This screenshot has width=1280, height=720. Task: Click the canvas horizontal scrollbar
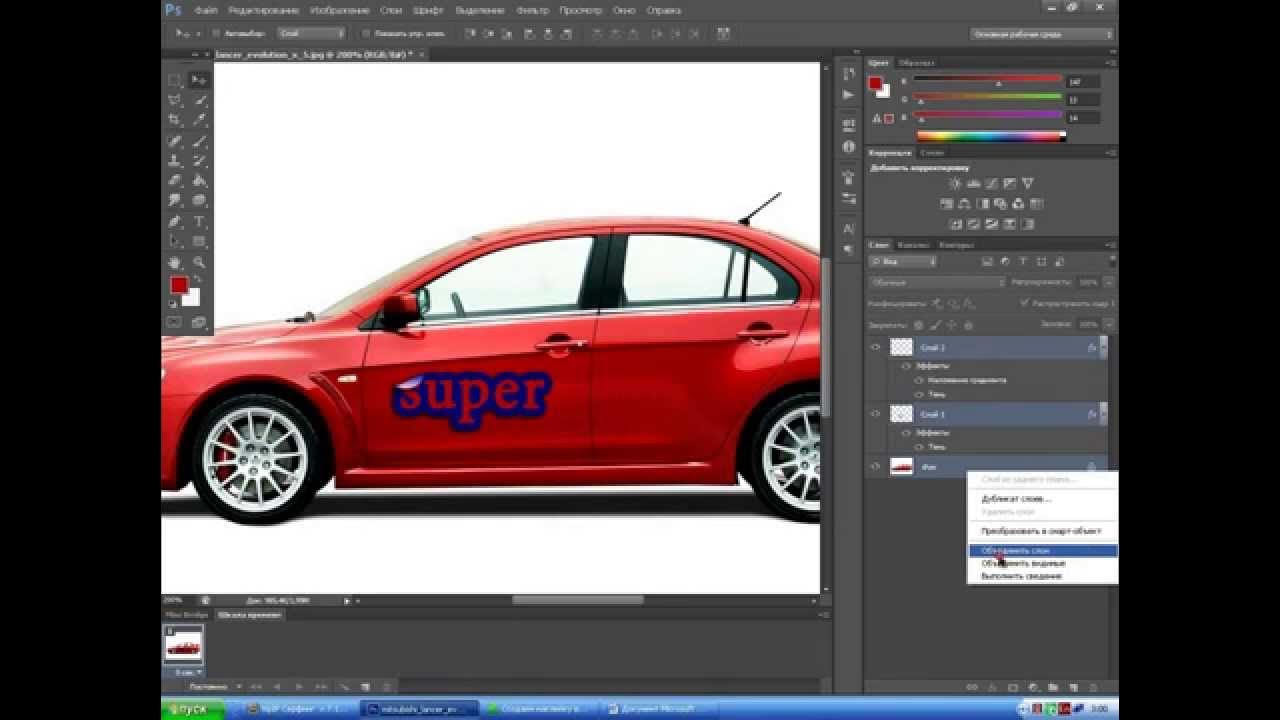[x=578, y=600]
